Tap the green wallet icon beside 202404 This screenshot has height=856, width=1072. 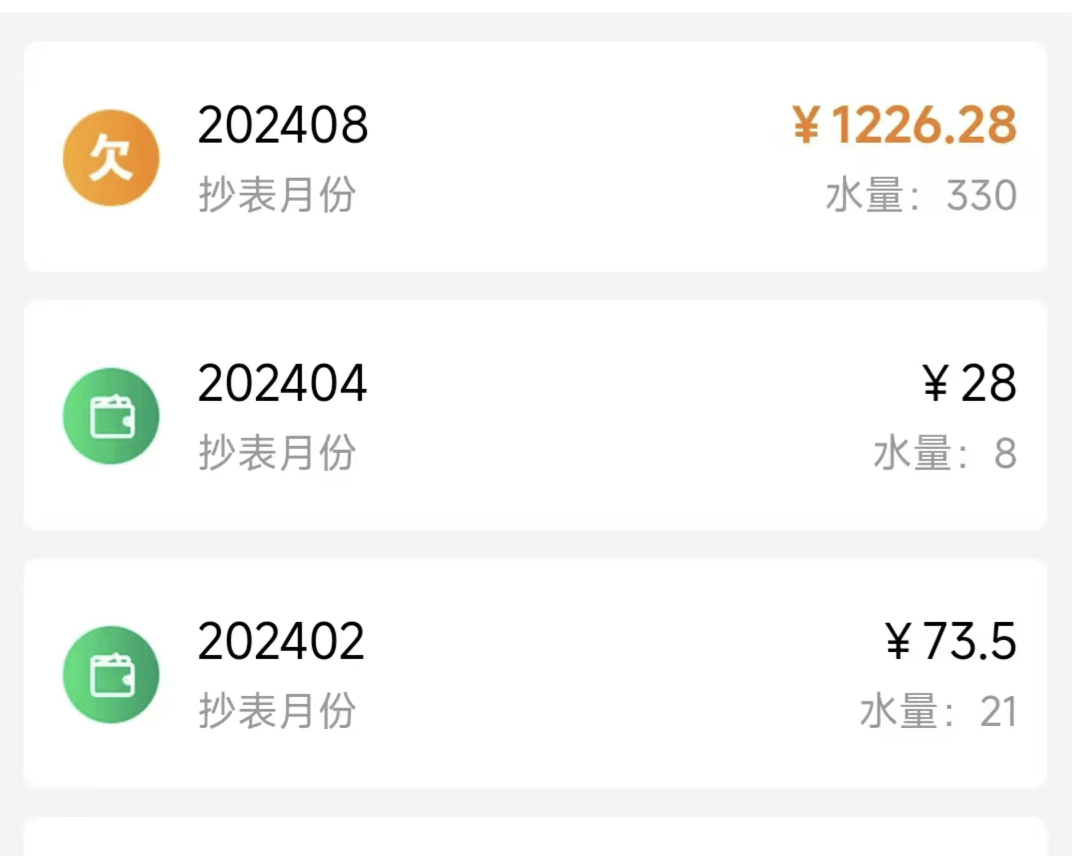point(111,416)
